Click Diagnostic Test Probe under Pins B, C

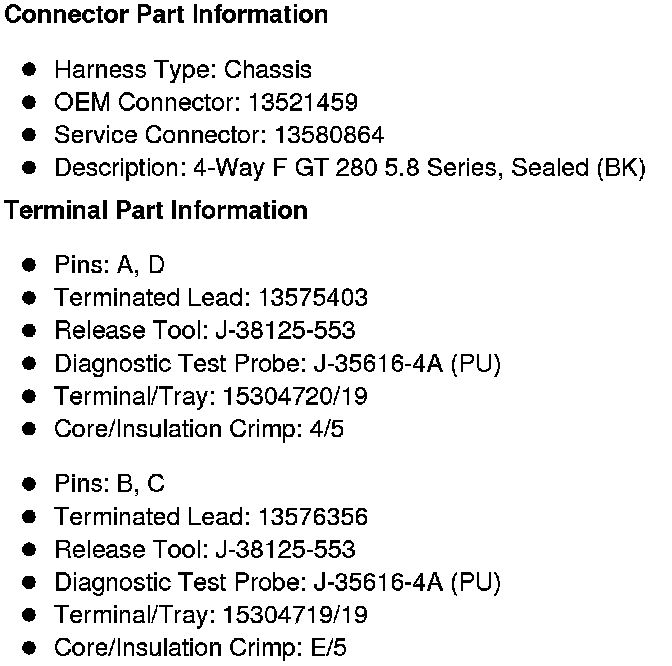[x=277, y=582]
